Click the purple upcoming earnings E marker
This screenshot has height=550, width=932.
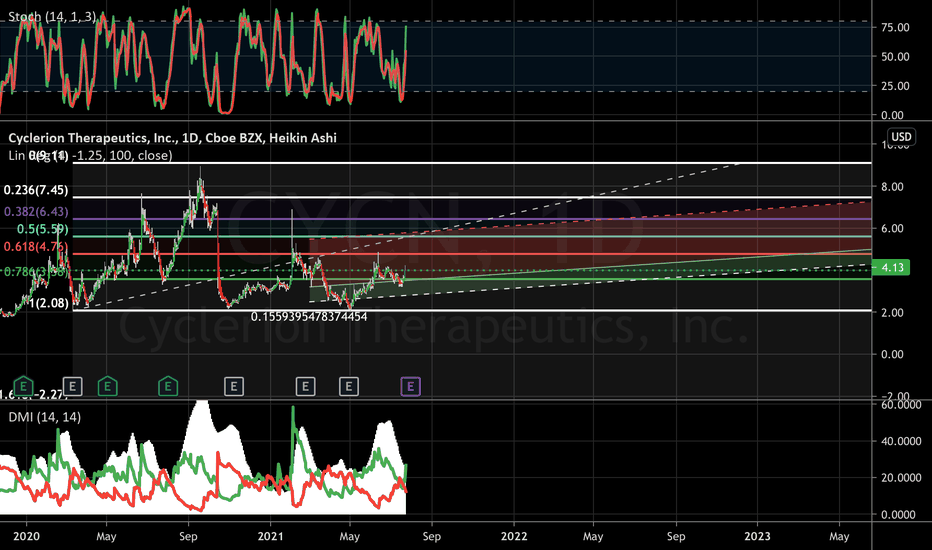(x=410, y=386)
